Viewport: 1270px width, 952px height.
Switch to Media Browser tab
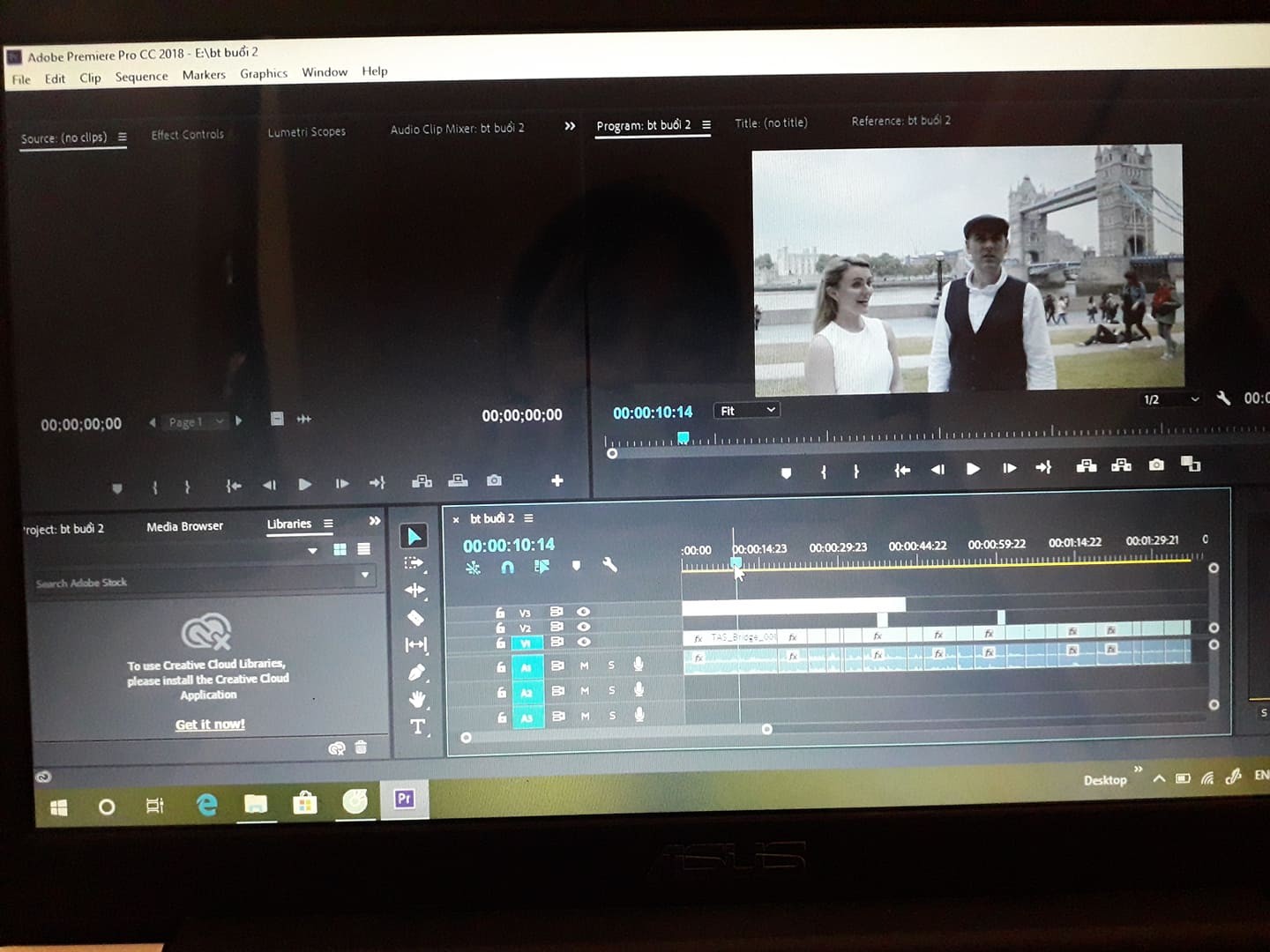(x=184, y=526)
